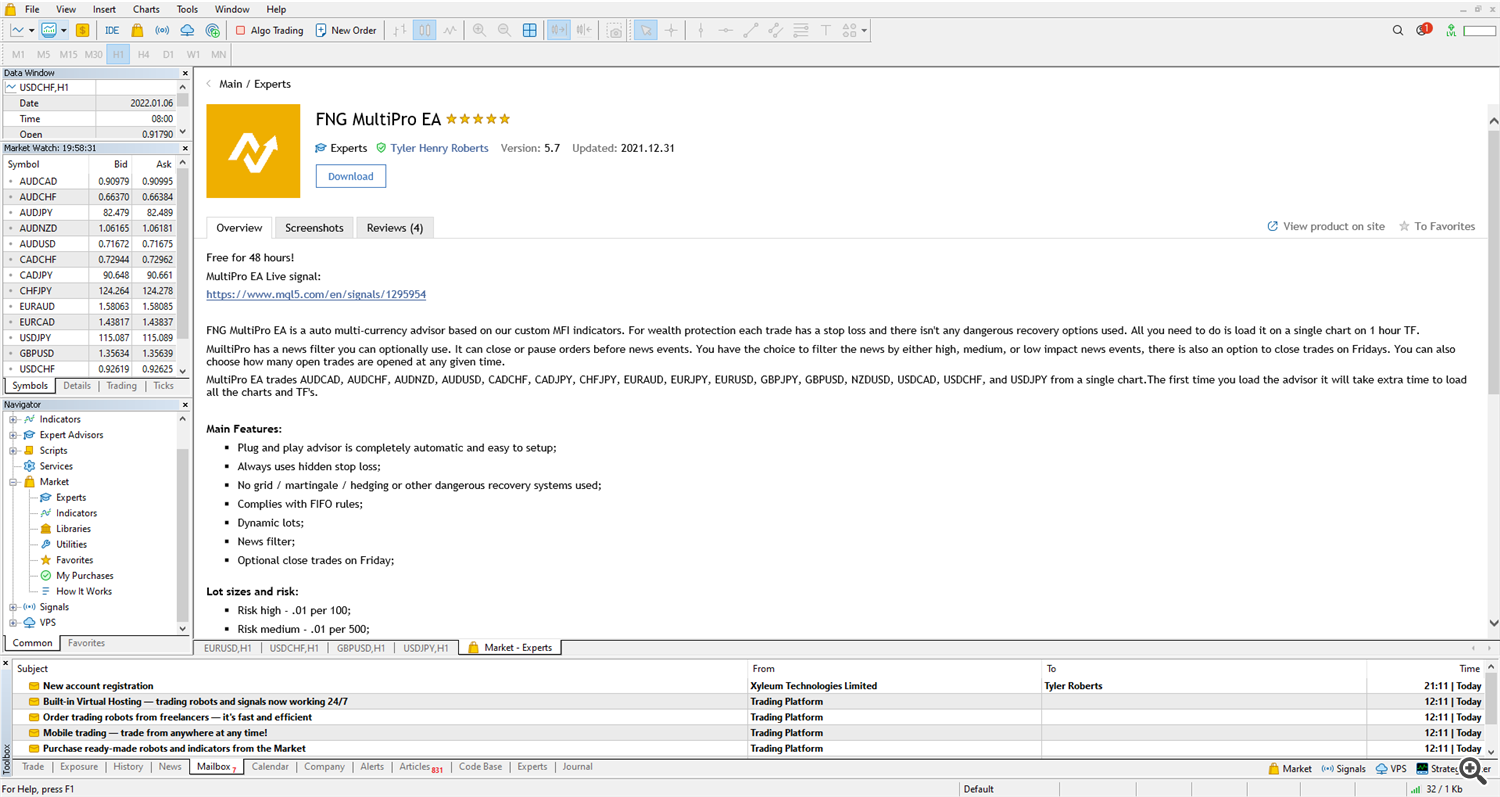Open the signals/1295954 mql5 link
Screen dimensions: 1500x797
pos(316,295)
